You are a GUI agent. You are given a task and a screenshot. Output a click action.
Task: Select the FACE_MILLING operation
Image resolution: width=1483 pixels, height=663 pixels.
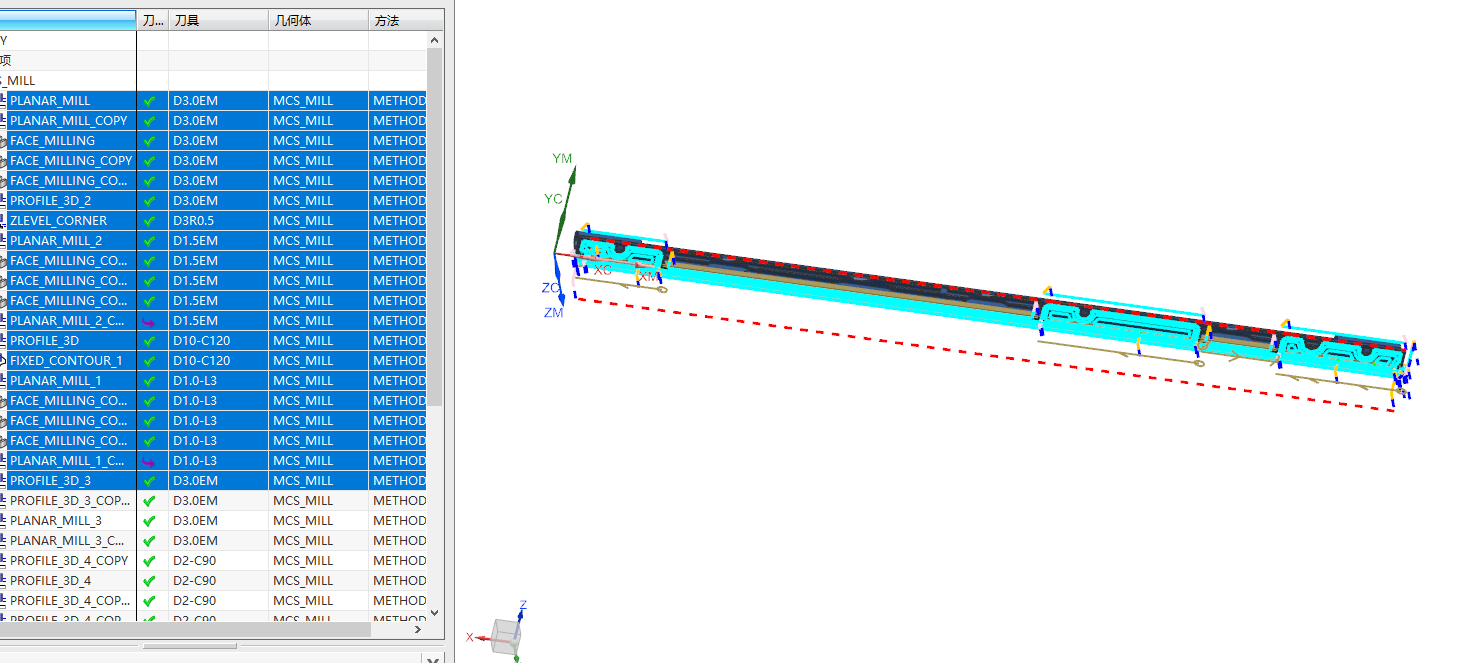[x=52, y=141]
